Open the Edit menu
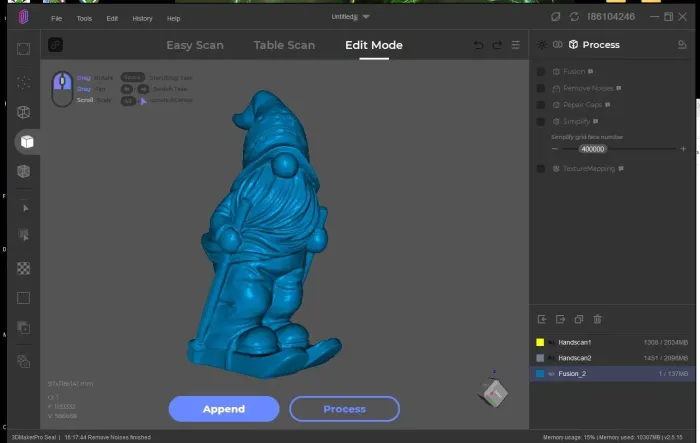Screen dimensions: 700x443 tap(112, 18)
